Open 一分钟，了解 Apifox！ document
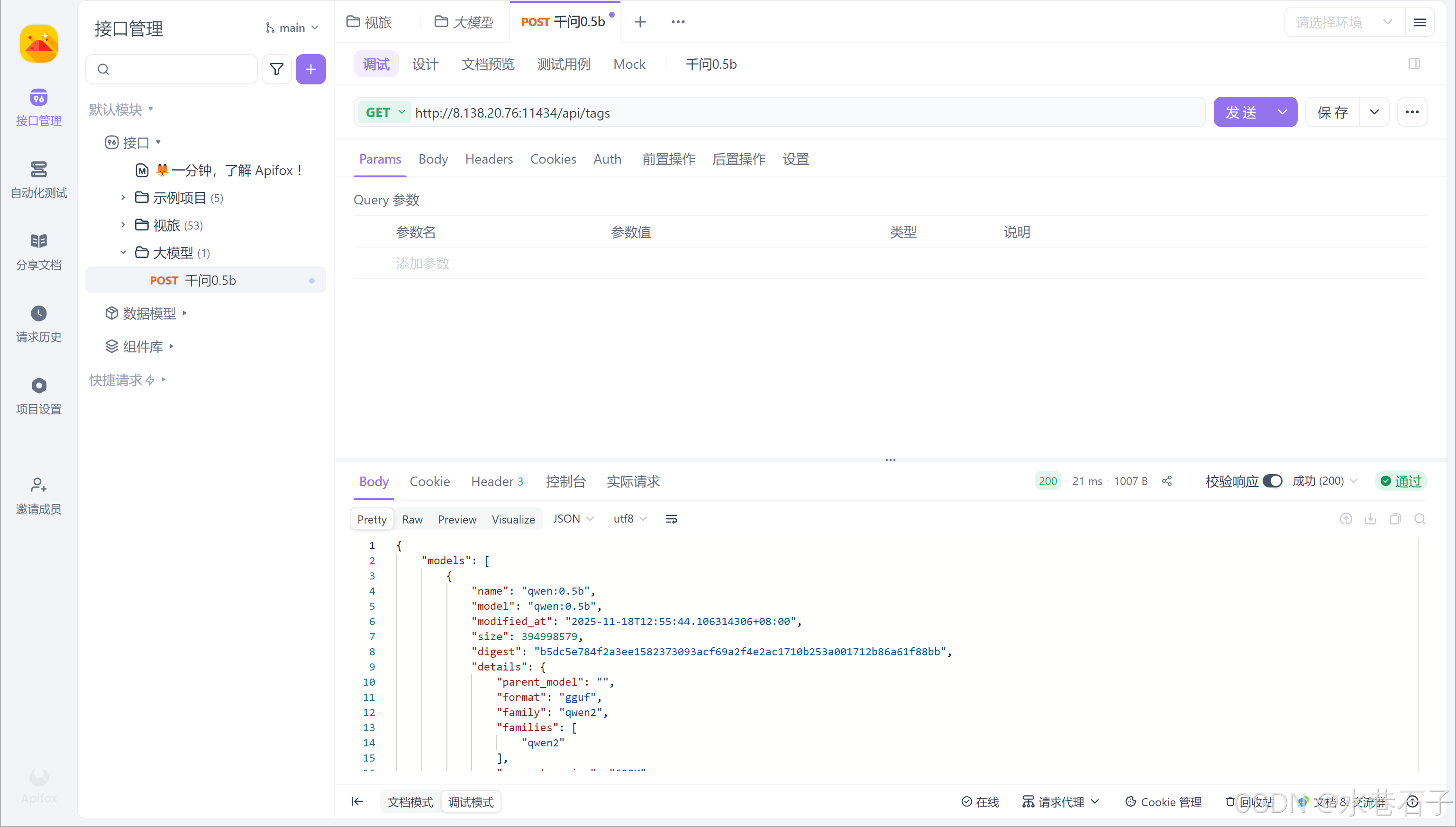The height and width of the screenshot is (827, 1456). point(219,170)
